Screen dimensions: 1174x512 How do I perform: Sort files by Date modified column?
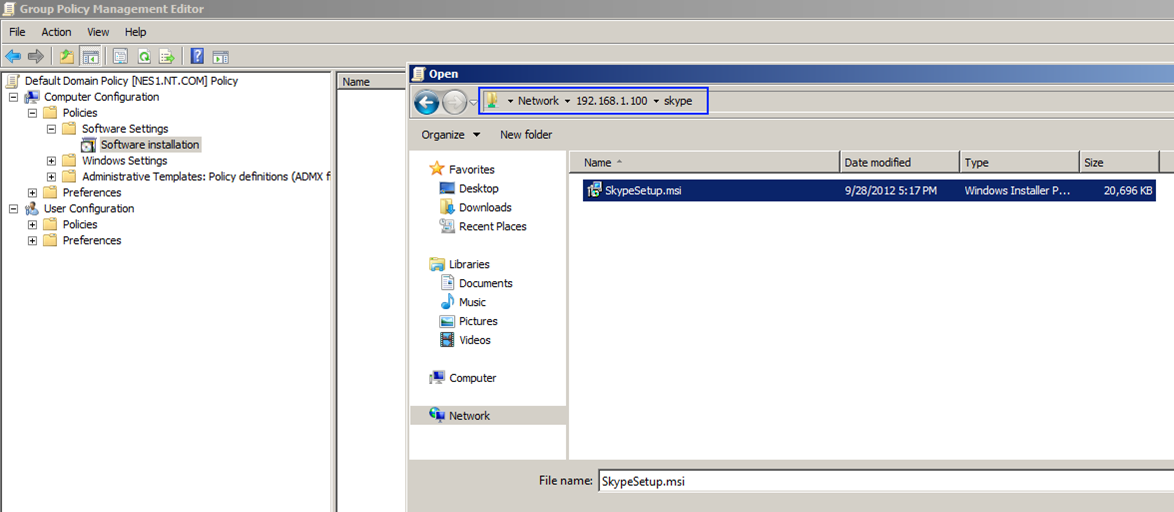coord(899,162)
